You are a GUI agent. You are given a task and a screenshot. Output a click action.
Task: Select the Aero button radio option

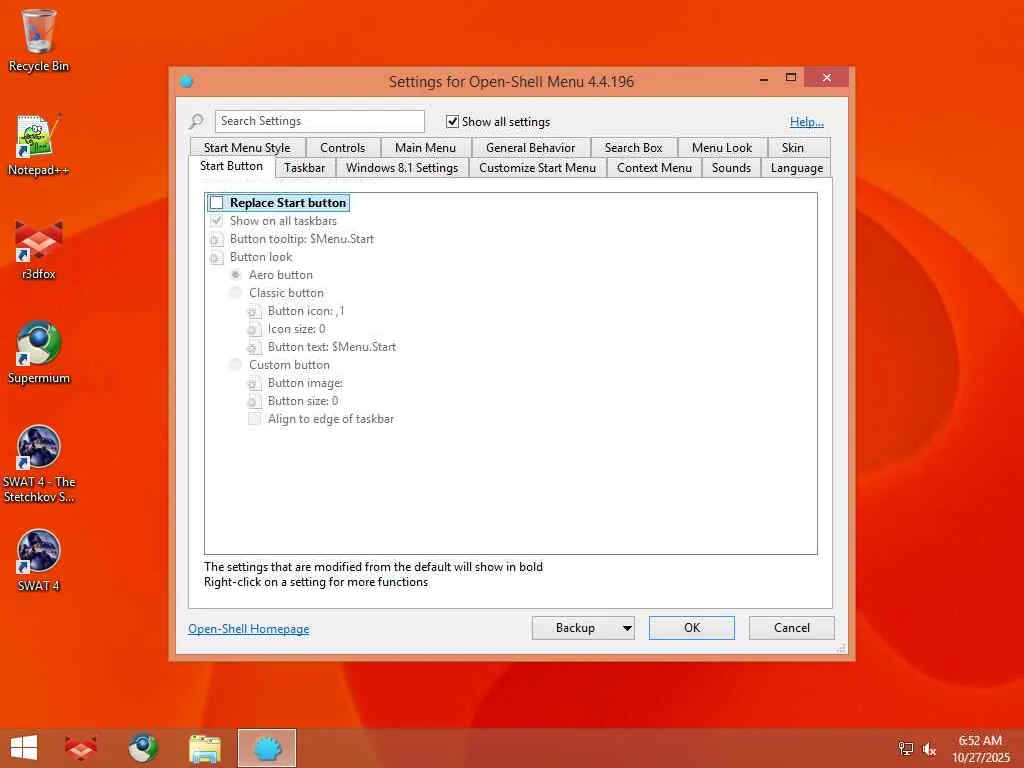pyautogui.click(x=236, y=275)
